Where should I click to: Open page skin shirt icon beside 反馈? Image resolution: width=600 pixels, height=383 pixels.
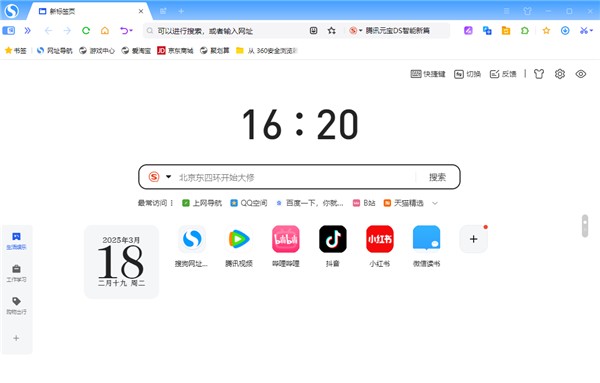[x=539, y=74]
